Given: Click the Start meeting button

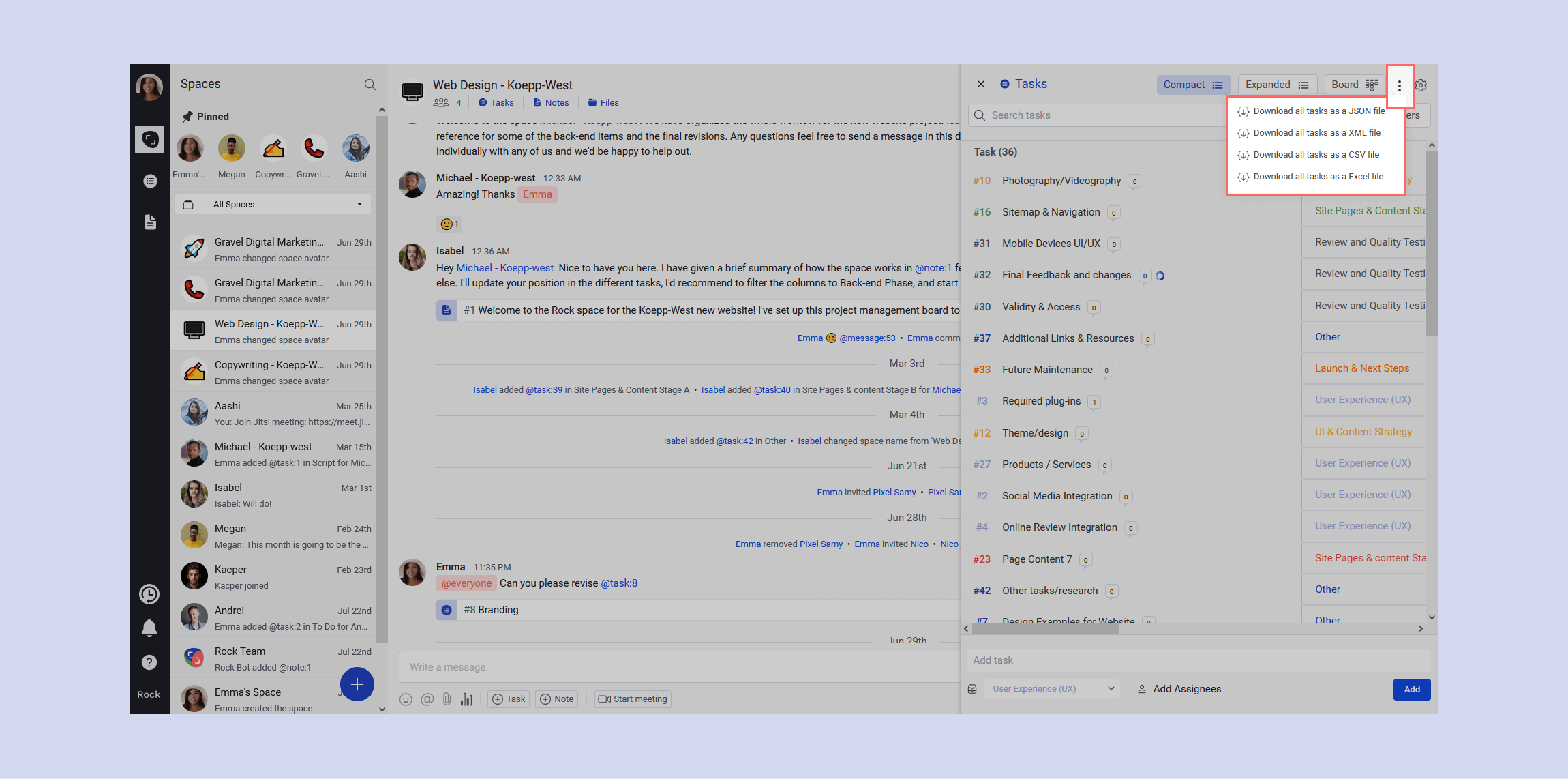Looking at the screenshot, I should point(633,699).
